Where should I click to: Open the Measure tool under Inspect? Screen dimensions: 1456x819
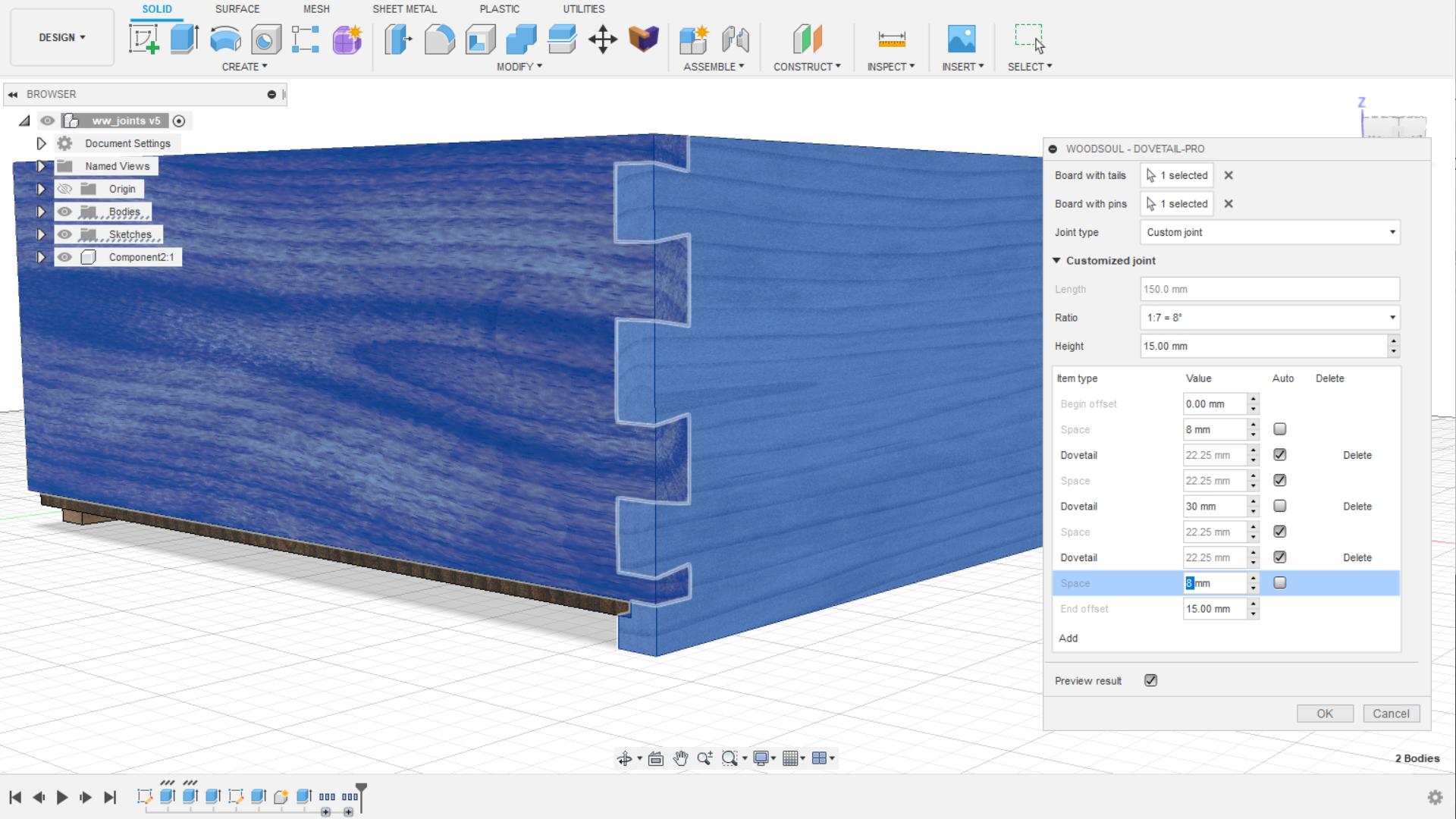coord(890,39)
